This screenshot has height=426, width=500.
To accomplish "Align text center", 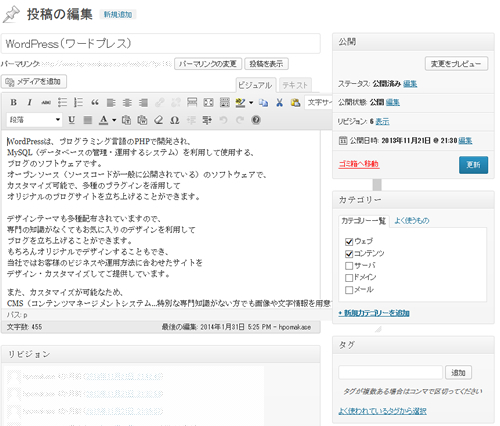I will coord(127,102).
